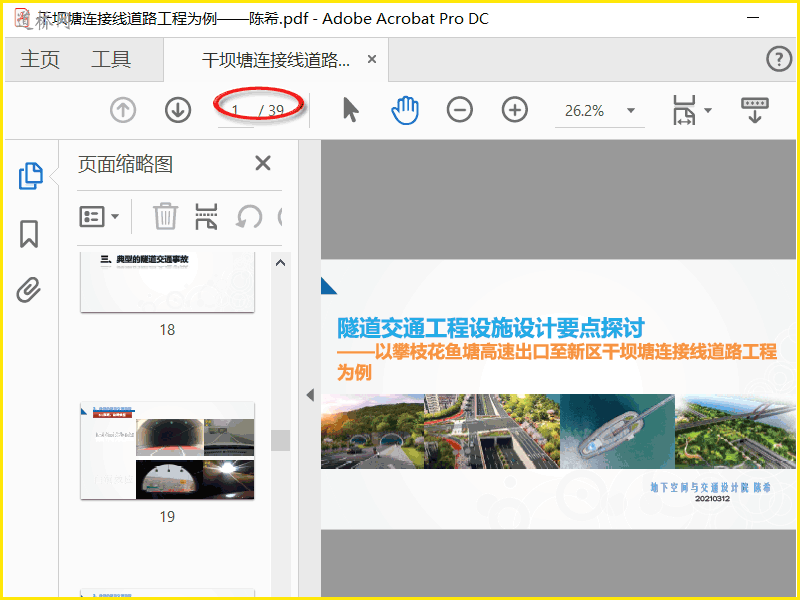Select page 18 thumbnail
Viewport: 800px width, 600px height.
pos(167,282)
